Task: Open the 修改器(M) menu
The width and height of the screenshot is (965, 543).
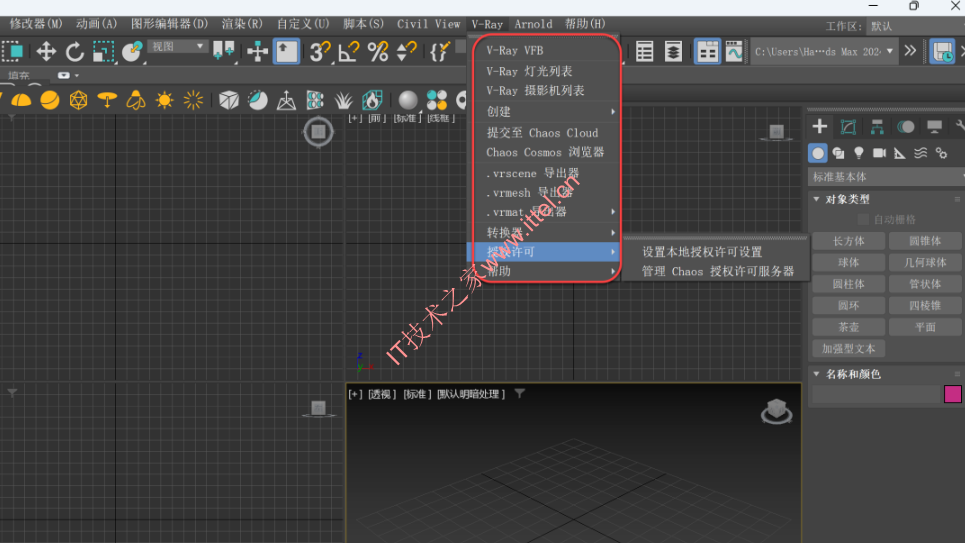Action: 36,24
